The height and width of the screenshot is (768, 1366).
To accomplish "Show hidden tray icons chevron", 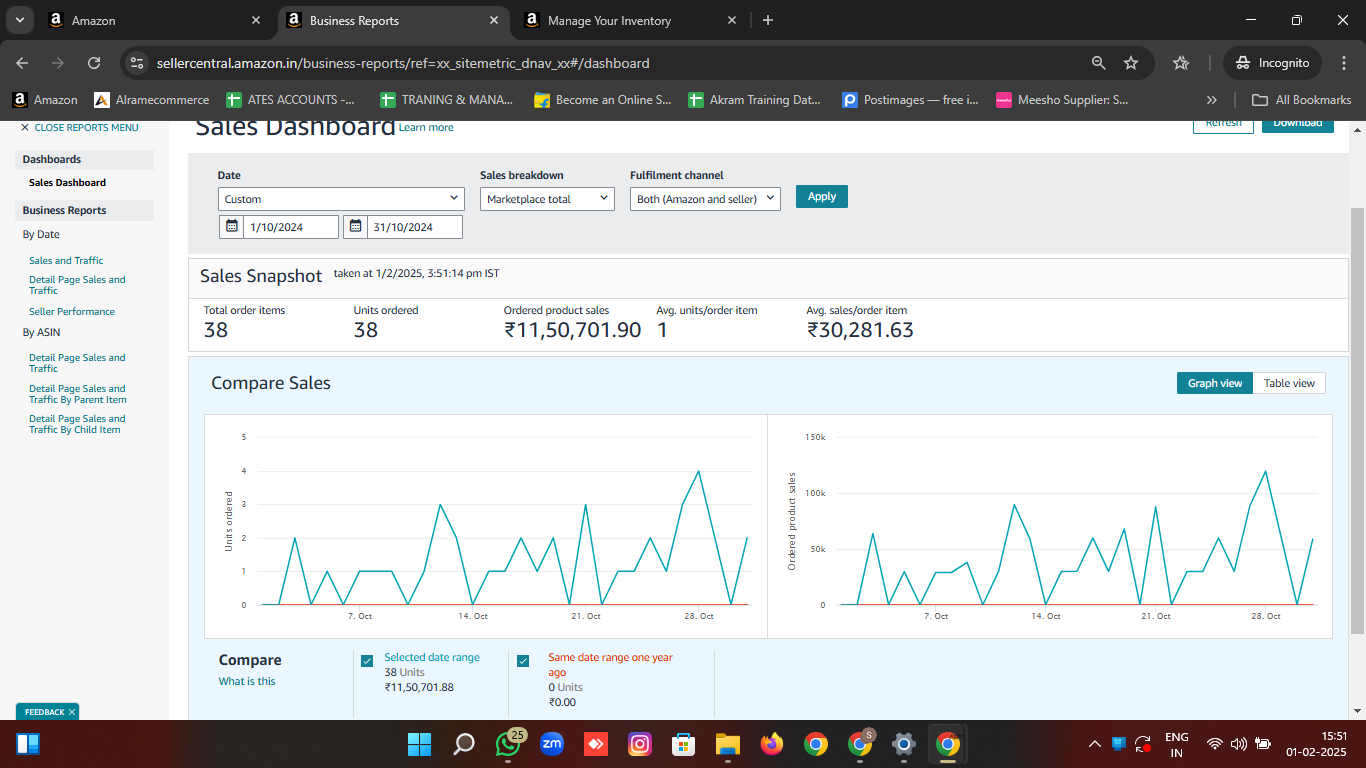I will click(x=1094, y=744).
